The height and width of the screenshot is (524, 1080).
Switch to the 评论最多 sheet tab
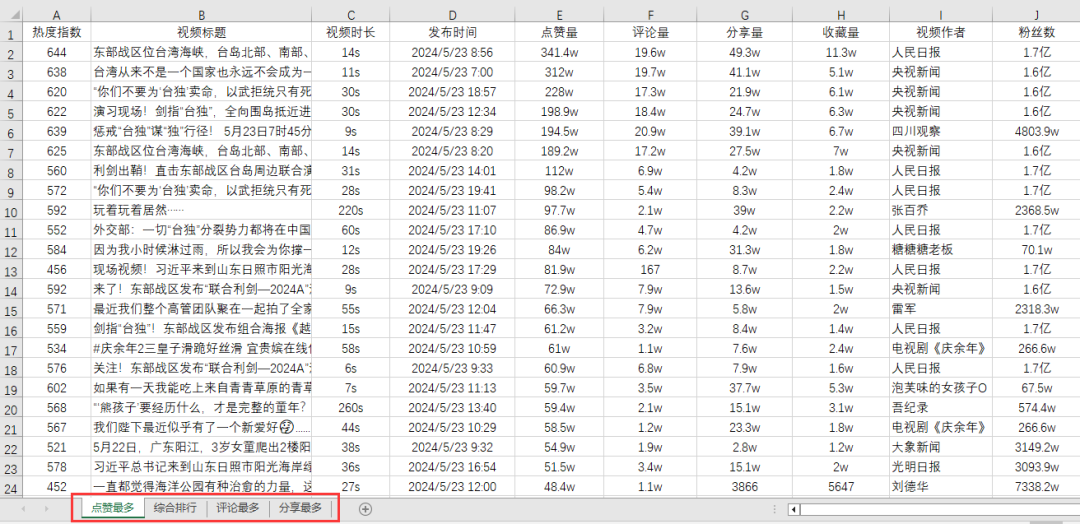pyautogui.click(x=238, y=508)
